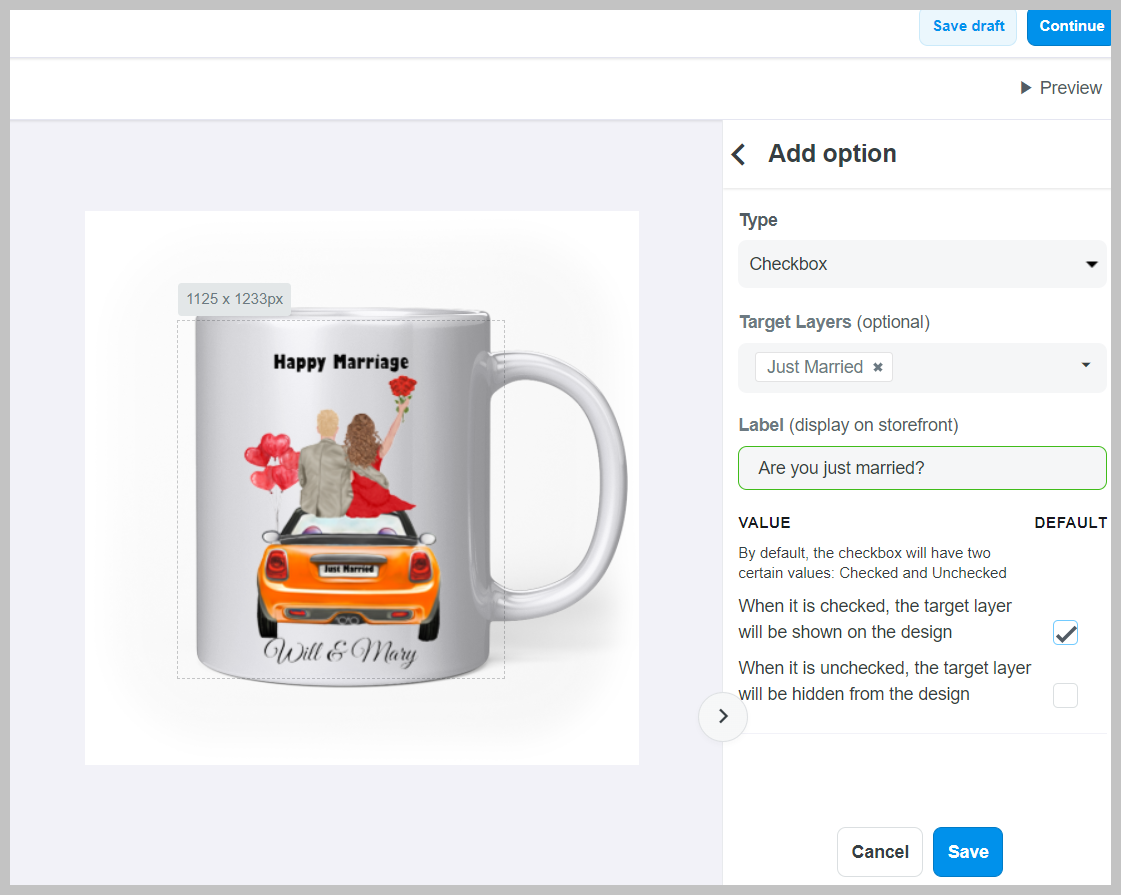Cancel adding the option
Viewport: 1121px width, 895px height.
point(879,852)
